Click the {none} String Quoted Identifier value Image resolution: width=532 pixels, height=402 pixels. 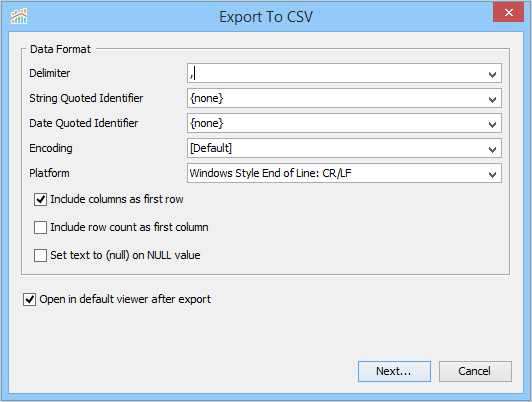207,98
